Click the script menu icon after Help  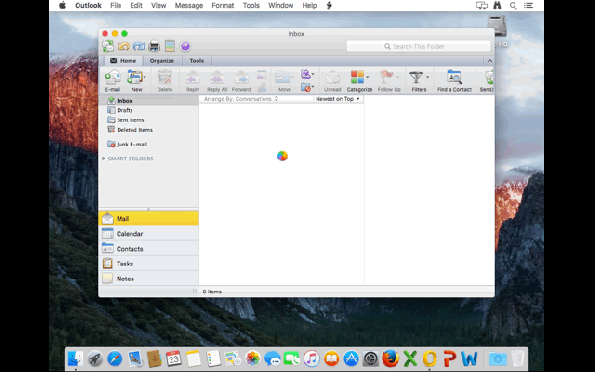329,5
